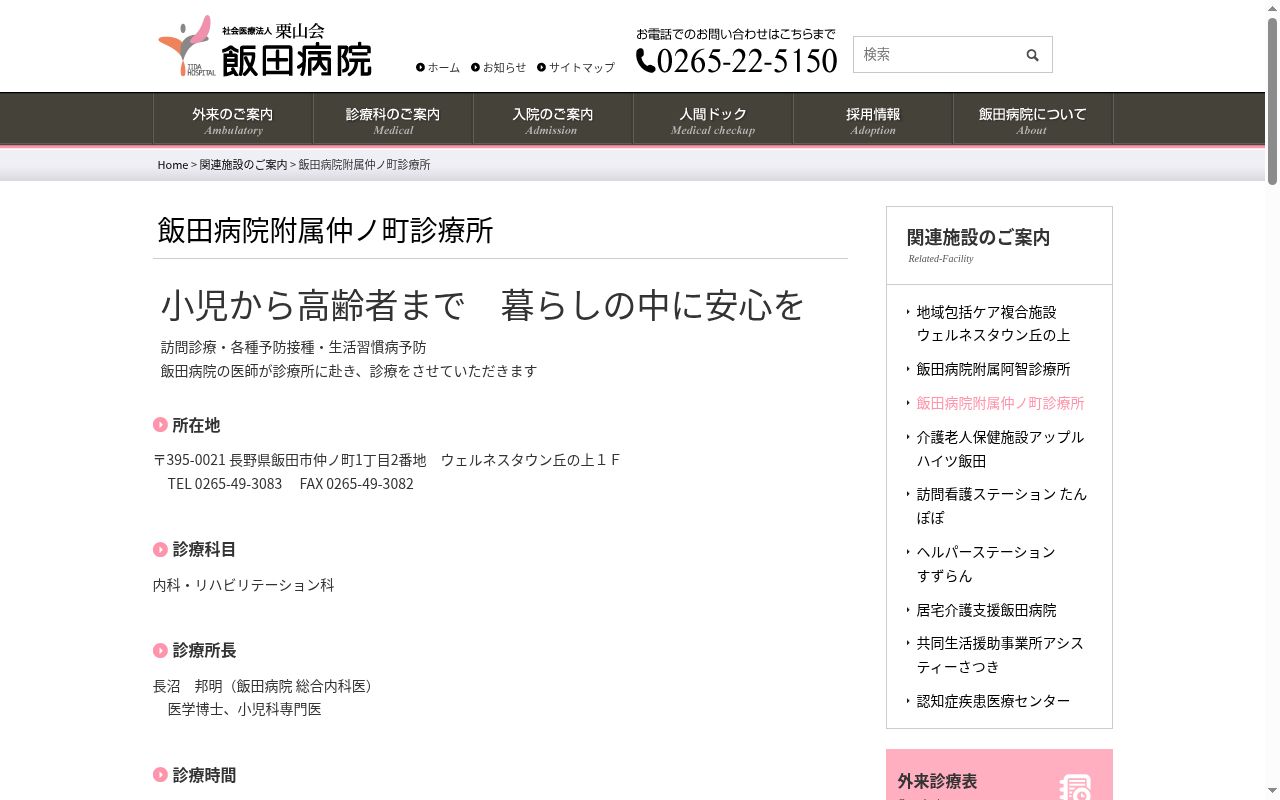Open 認知症疾患医療センター sidebar link
1280x800 pixels.
tap(993, 701)
